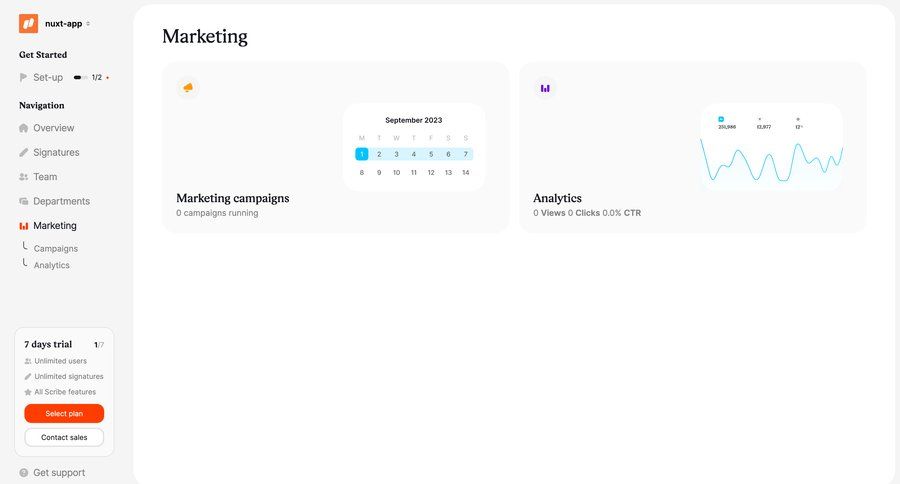900x484 pixels.
Task: Click the Set-up flag icon
Action: coord(24,77)
